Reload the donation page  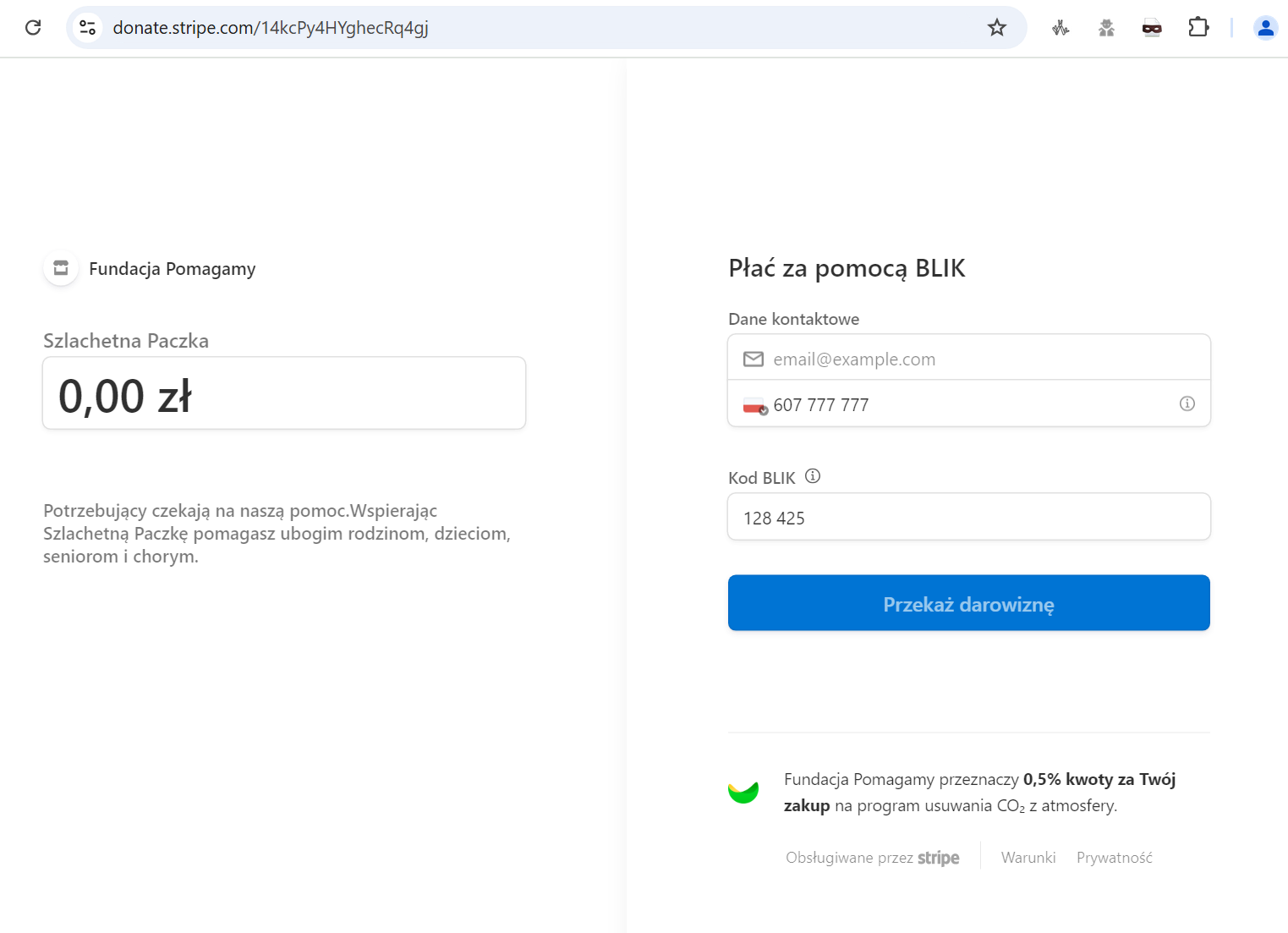(33, 27)
